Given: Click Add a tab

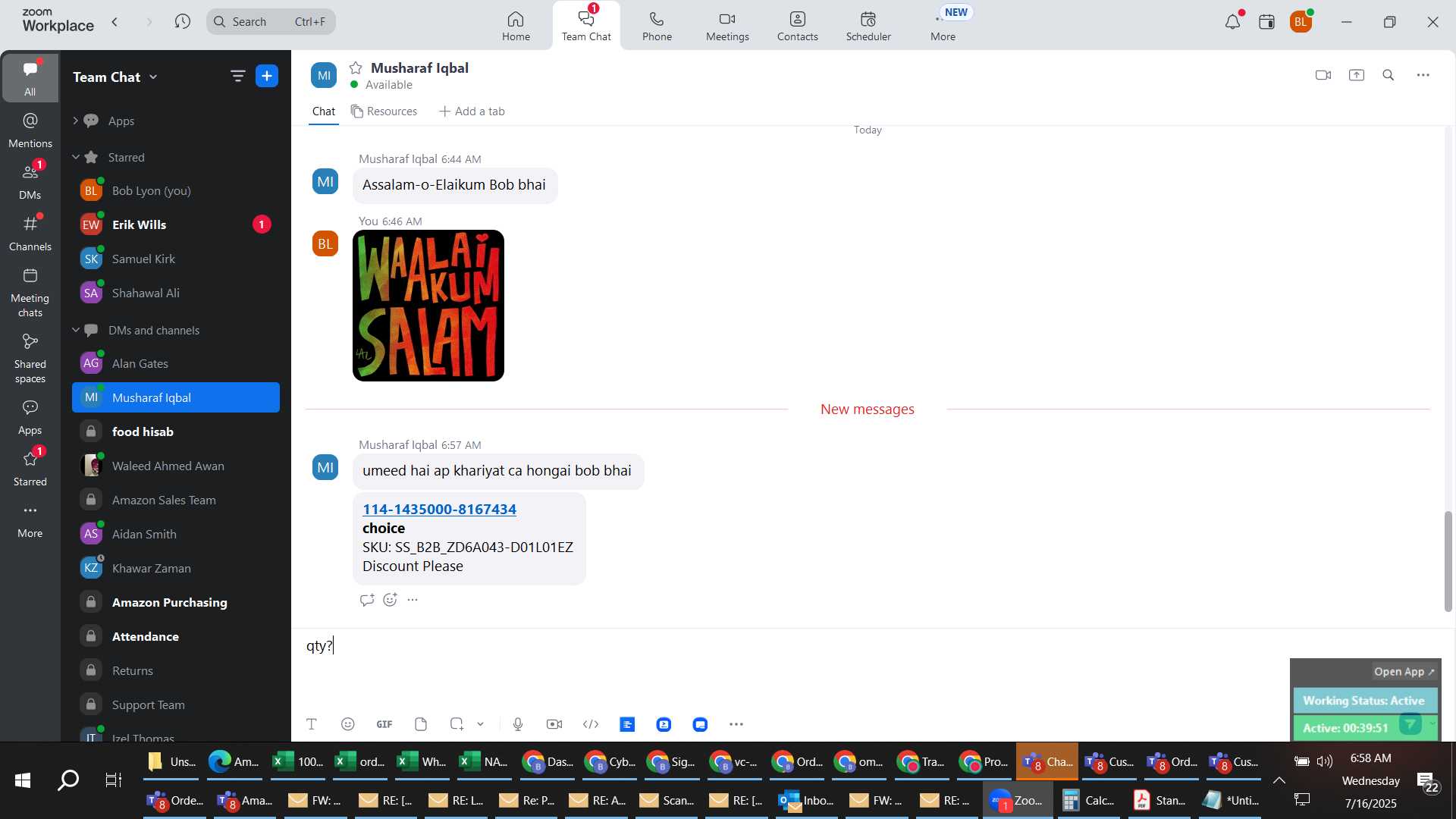Looking at the screenshot, I should click(472, 111).
